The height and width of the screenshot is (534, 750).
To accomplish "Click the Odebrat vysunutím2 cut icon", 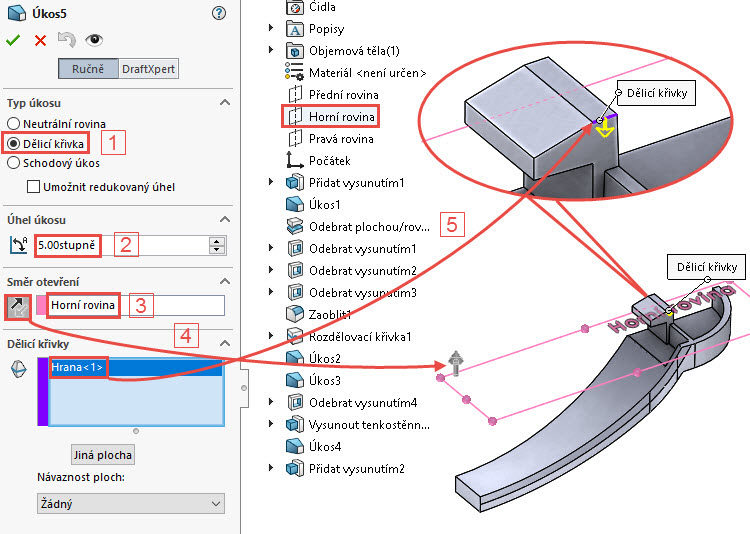I will (295, 270).
